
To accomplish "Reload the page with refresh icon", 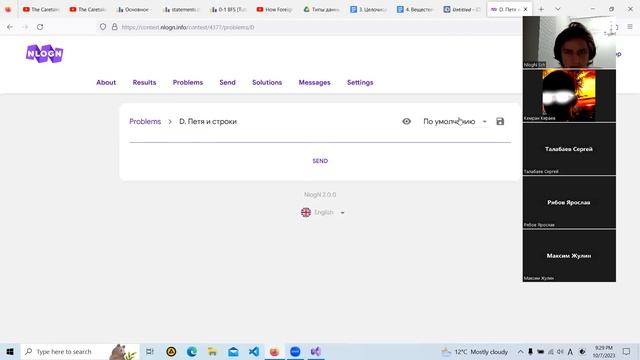I will pos(40,27).
